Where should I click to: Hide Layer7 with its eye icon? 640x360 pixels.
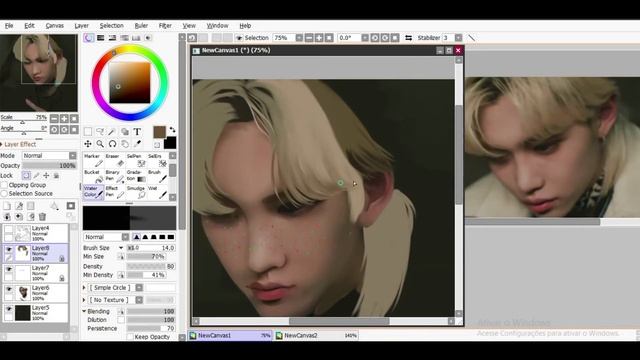pyautogui.click(x=9, y=269)
